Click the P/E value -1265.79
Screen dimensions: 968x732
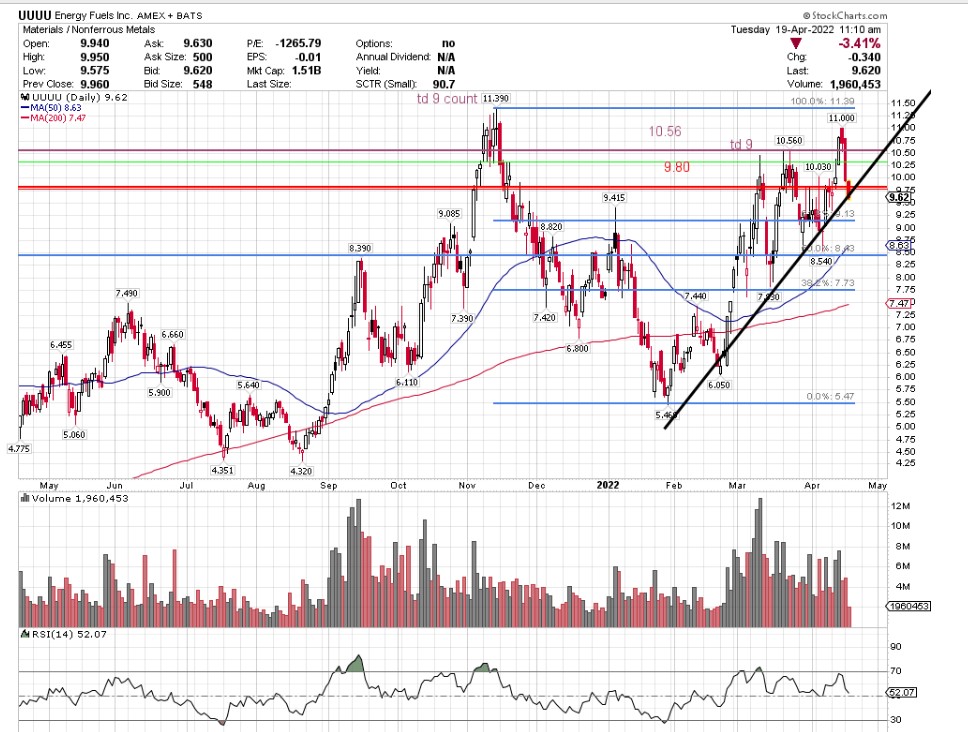pyautogui.click(x=298, y=43)
